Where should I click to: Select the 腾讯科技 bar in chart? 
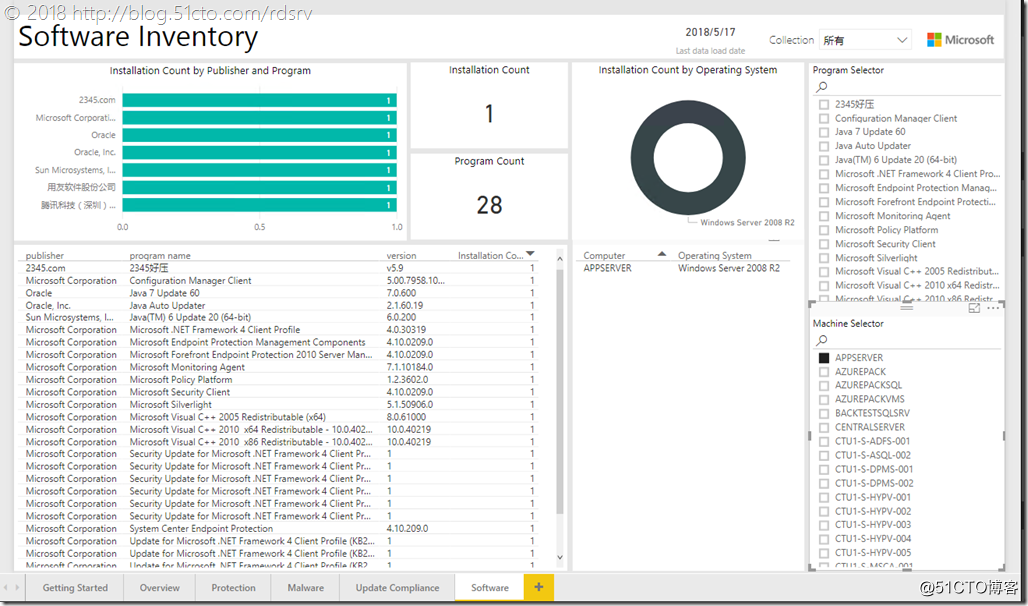click(260, 205)
